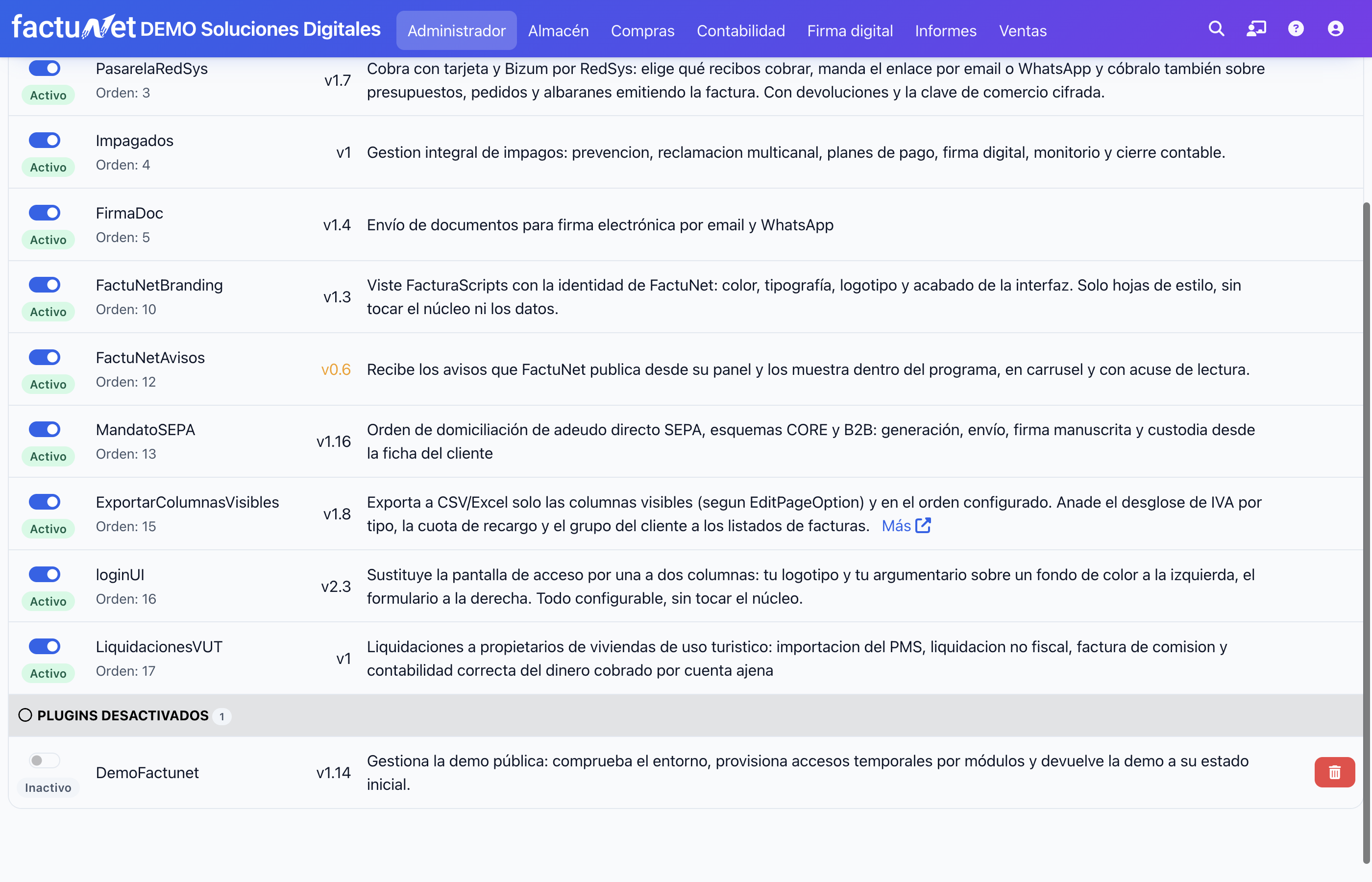Toggle off the loginUI plugin
The image size is (1372, 882).
pos(45,574)
